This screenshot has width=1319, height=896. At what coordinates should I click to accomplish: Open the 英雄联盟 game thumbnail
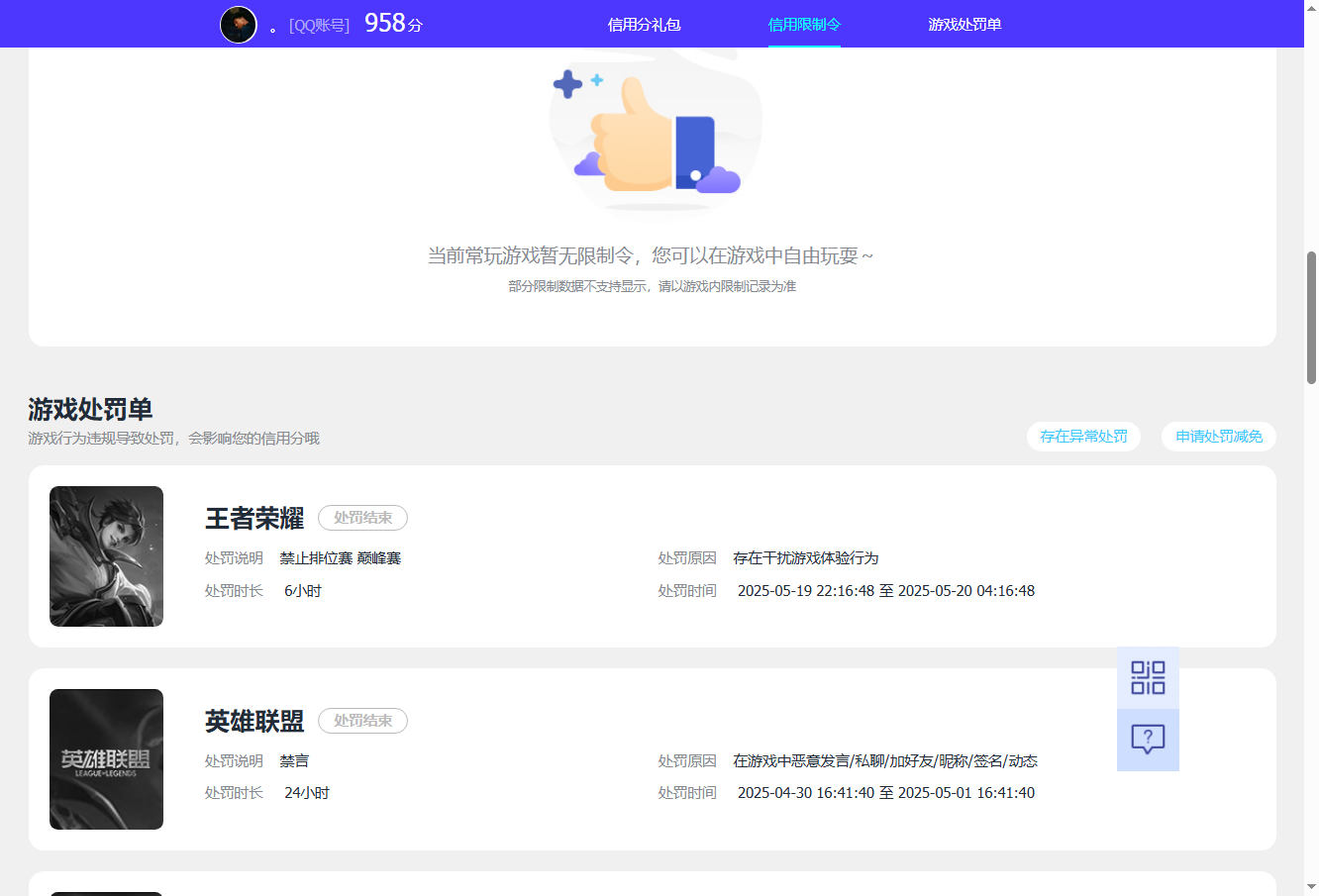106,759
